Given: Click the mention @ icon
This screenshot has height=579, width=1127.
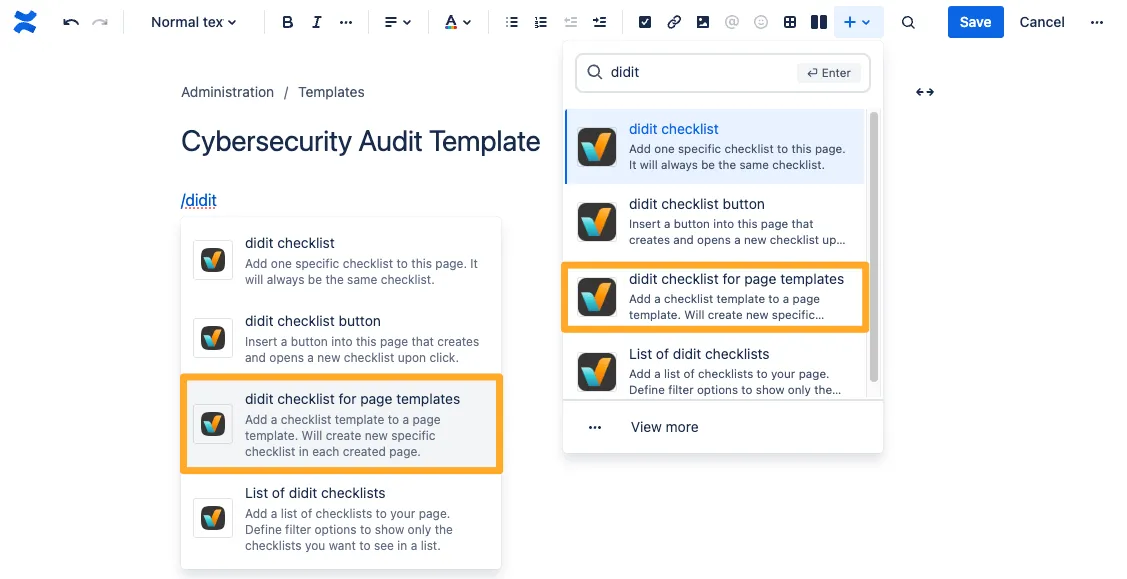Looking at the screenshot, I should pyautogui.click(x=732, y=22).
